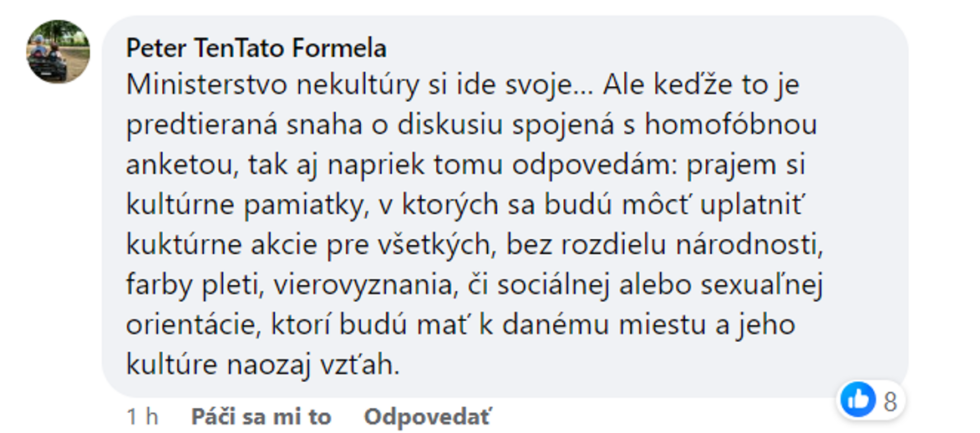Click the word "pamiatky" in the comment
Screen dimensions: 980x433
coord(286,206)
